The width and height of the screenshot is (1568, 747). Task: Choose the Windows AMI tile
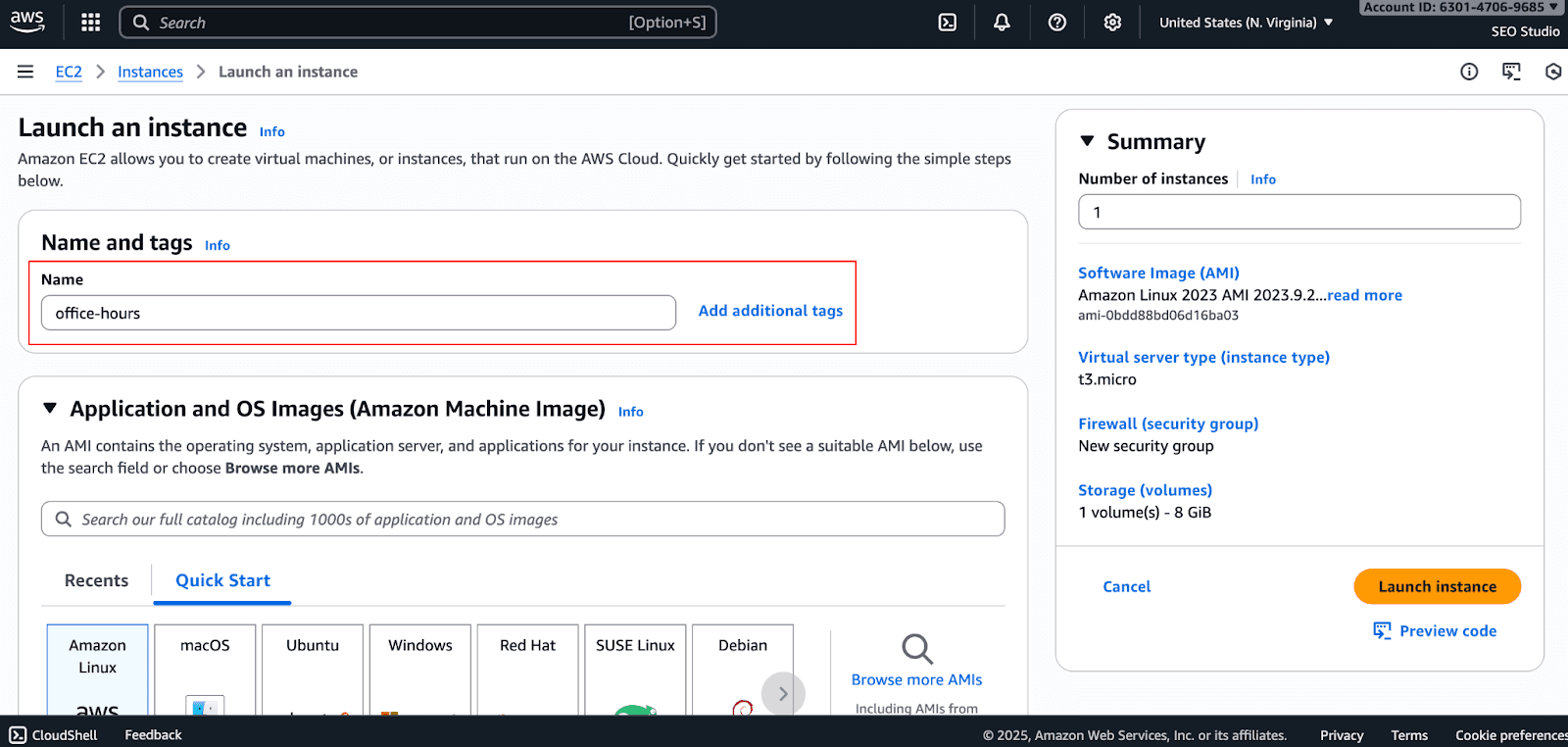coord(420,670)
